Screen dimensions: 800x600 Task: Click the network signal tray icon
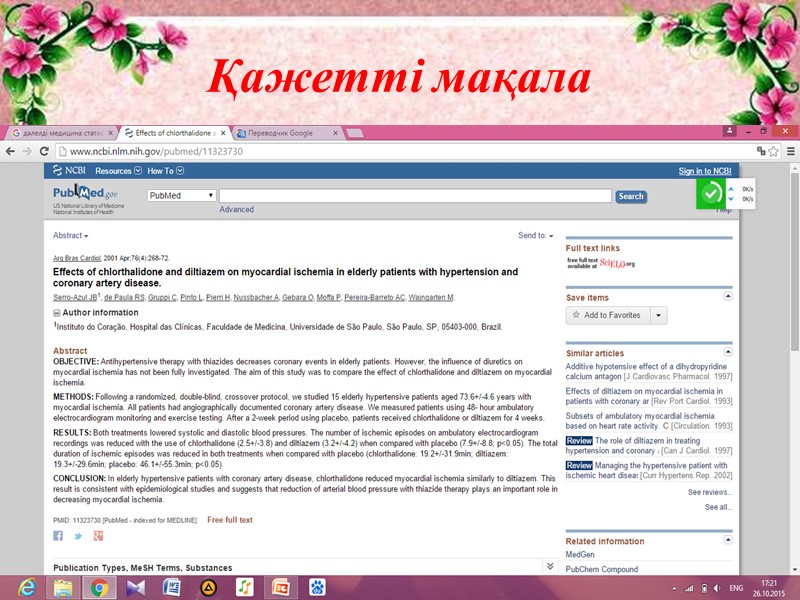pos(689,588)
